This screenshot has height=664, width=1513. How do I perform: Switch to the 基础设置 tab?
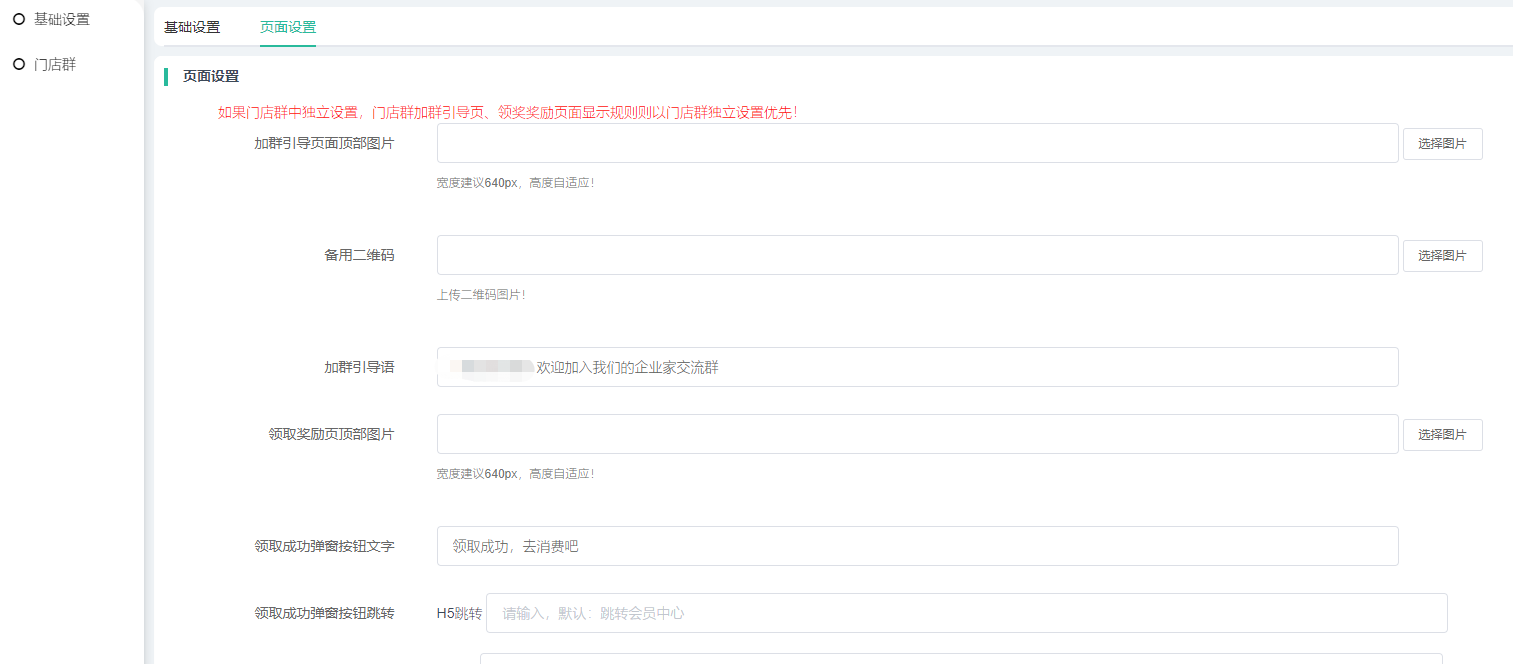[x=192, y=27]
